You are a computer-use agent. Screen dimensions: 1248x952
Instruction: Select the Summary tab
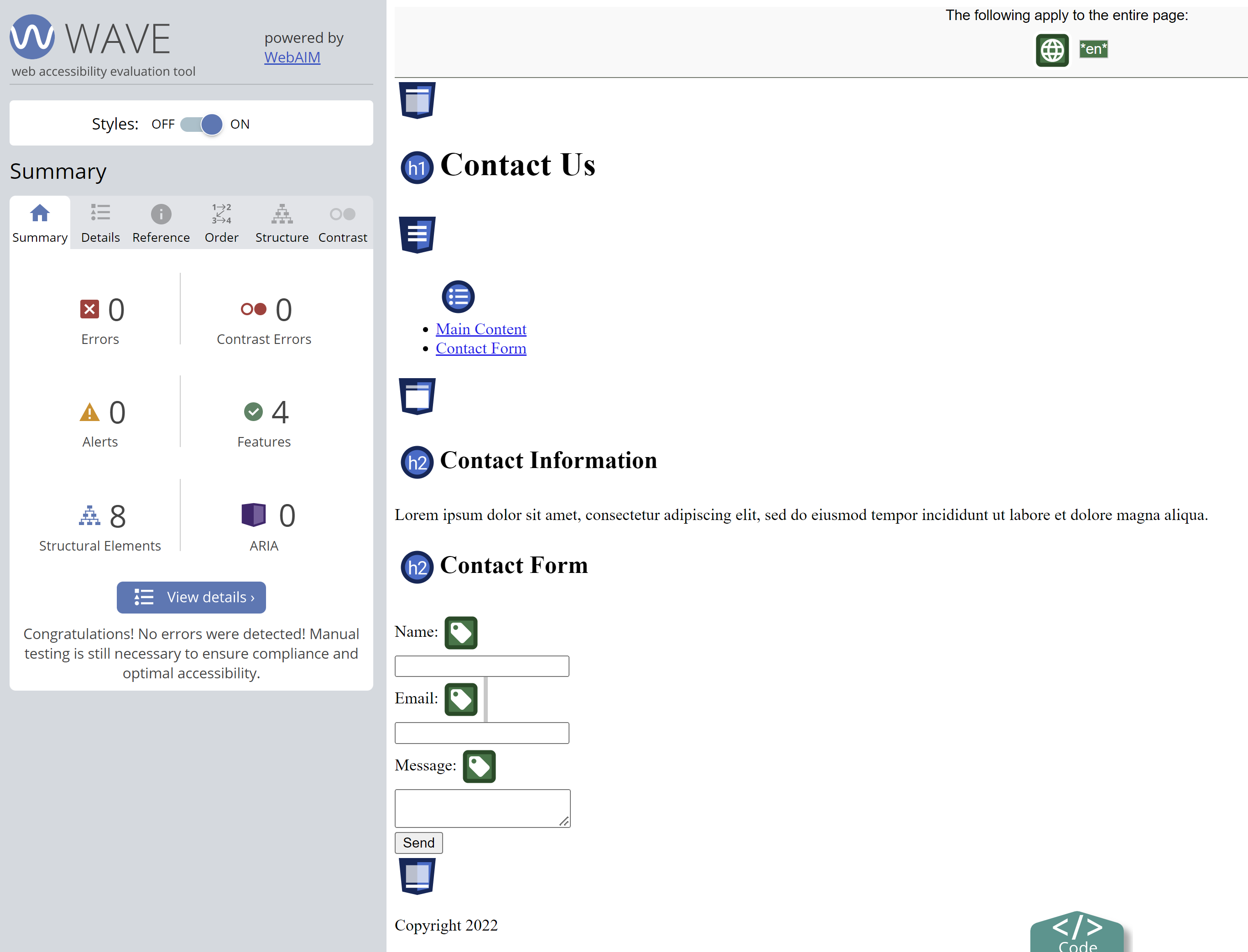click(x=40, y=223)
